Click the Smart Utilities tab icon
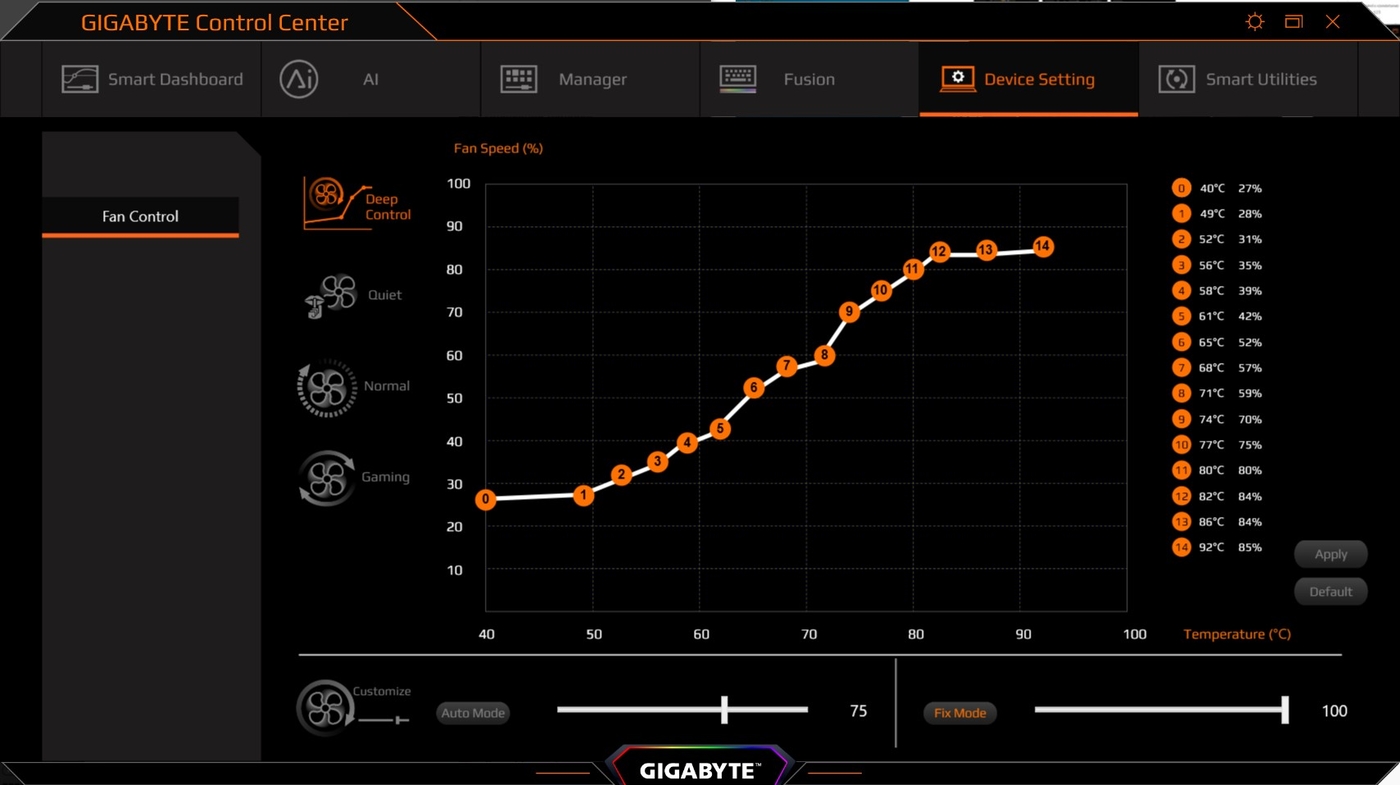Image resolution: width=1400 pixels, height=785 pixels. 1176,79
